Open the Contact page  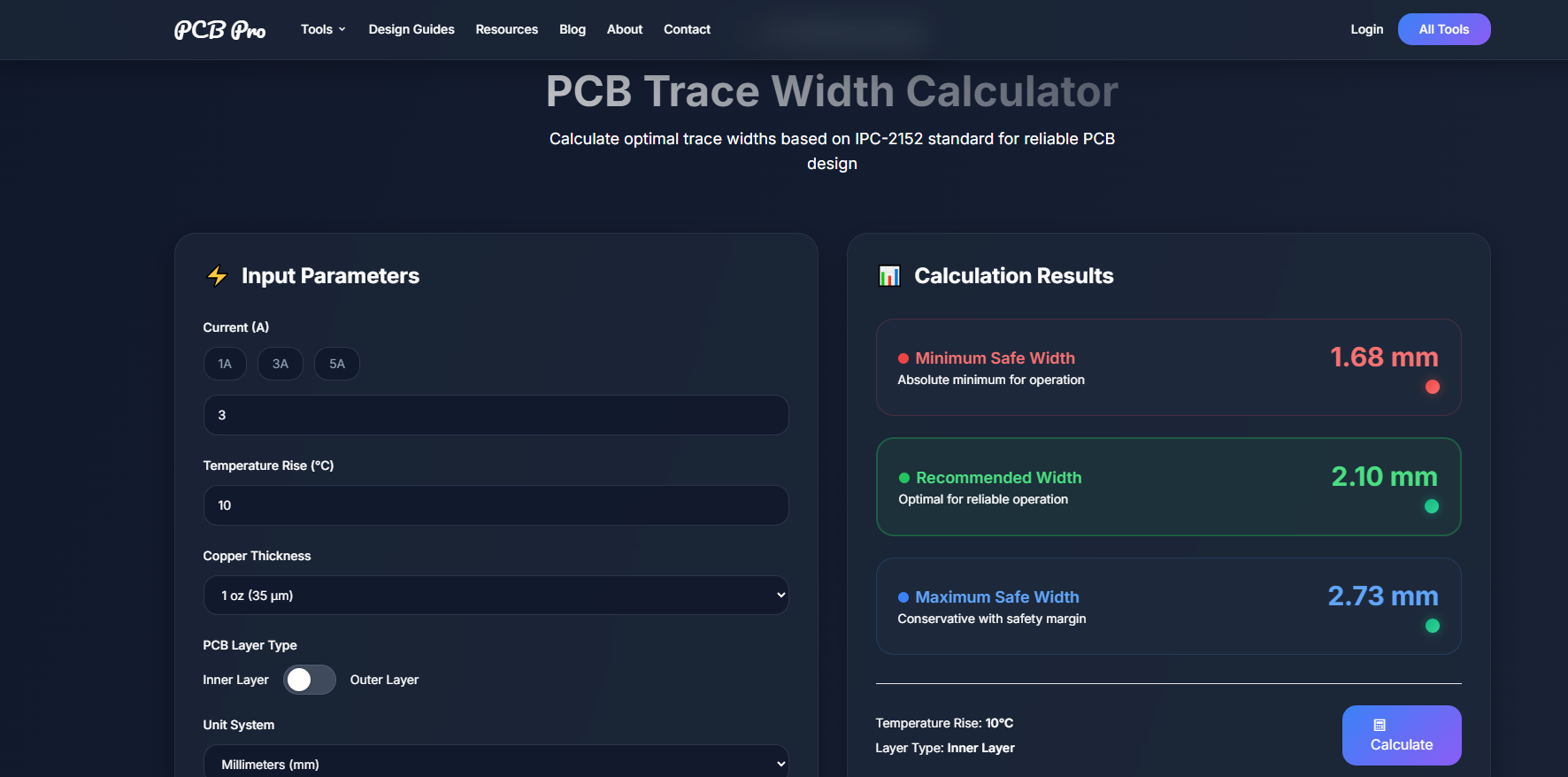[x=687, y=29]
